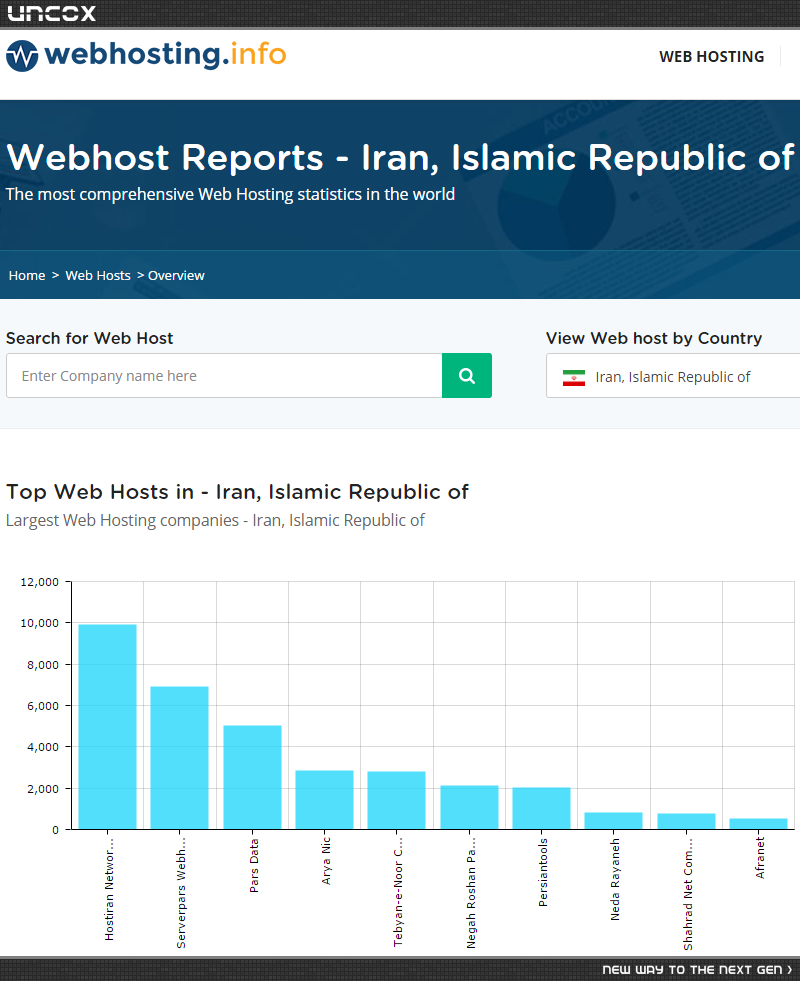Open the WEB HOSTING menu item

(x=711, y=57)
